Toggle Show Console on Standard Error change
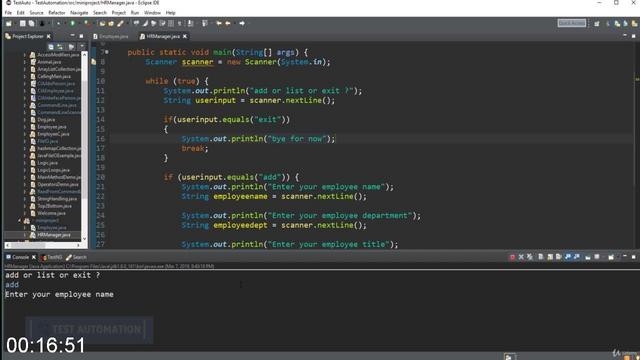Viewport: 640px width, 360px height. click(x=576, y=257)
